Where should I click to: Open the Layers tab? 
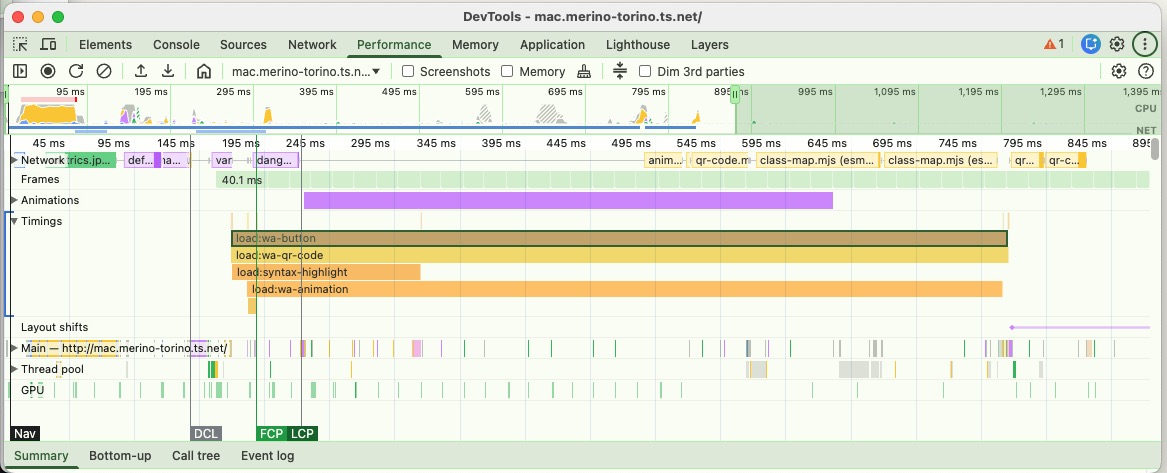click(x=709, y=45)
